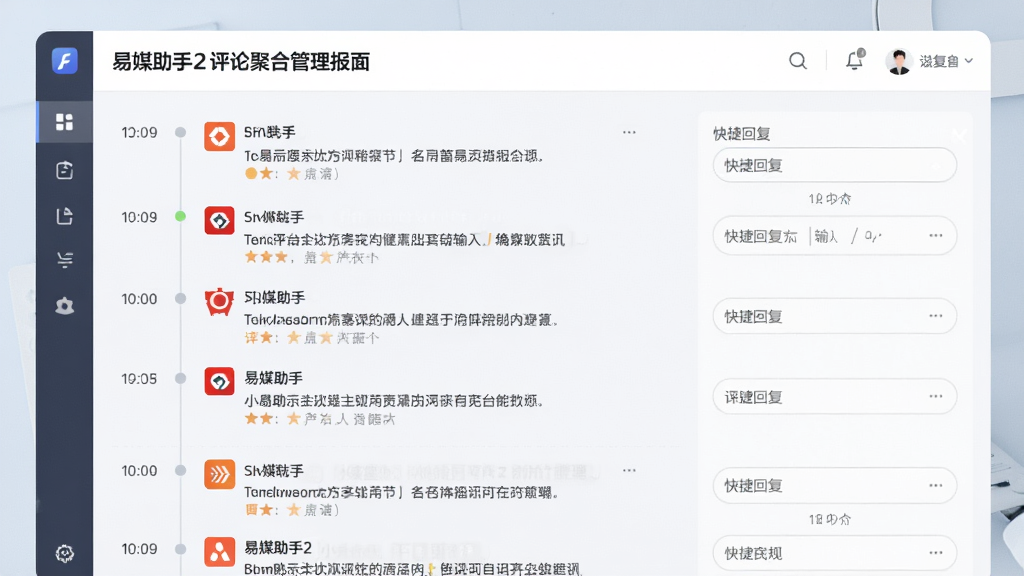Open ellipsis menu in the 输入 reply field
This screenshot has width=1024, height=576.
tap(936, 235)
